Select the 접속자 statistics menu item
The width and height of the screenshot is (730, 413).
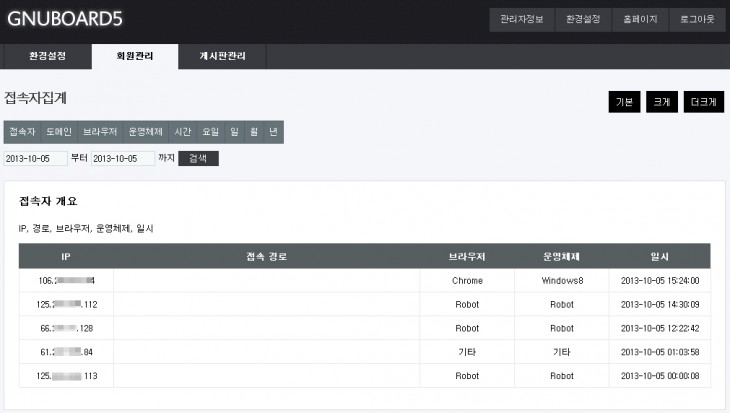(x=22, y=132)
